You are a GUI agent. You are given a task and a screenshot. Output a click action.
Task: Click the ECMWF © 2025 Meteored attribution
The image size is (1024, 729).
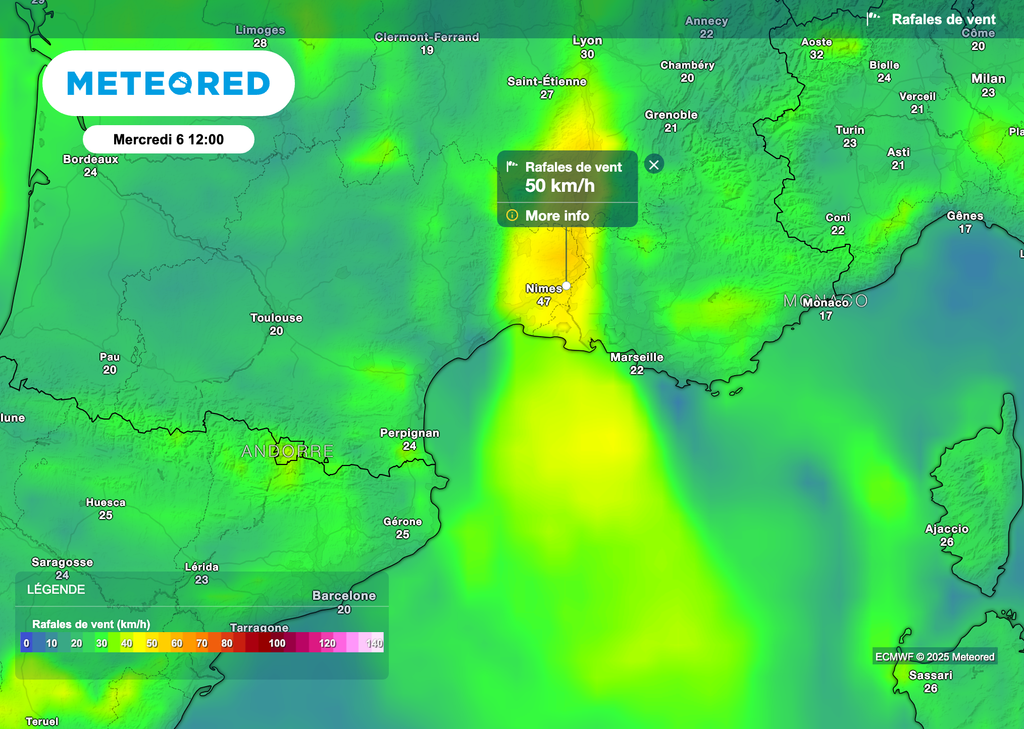coord(935,657)
